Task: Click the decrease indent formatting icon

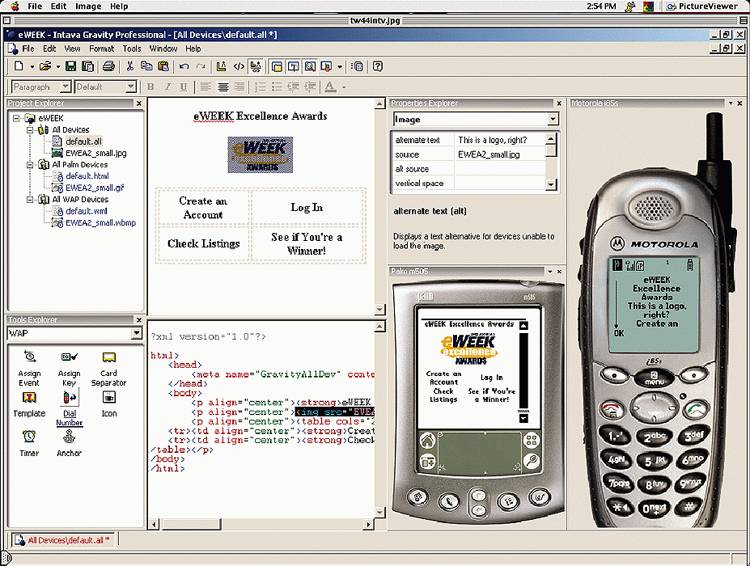Action: pyautogui.click(x=293, y=87)
